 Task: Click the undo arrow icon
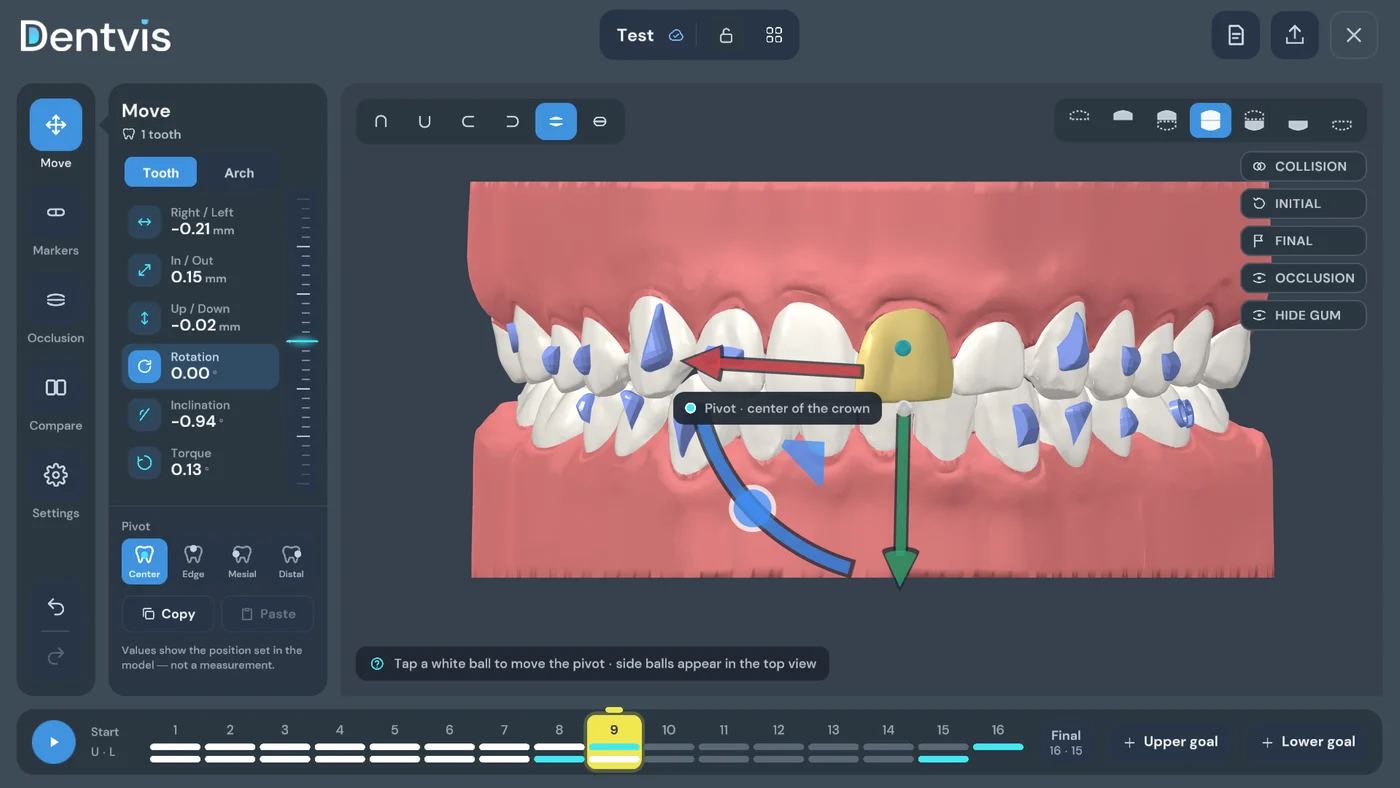pyautogui.click(x=56, y=607)
